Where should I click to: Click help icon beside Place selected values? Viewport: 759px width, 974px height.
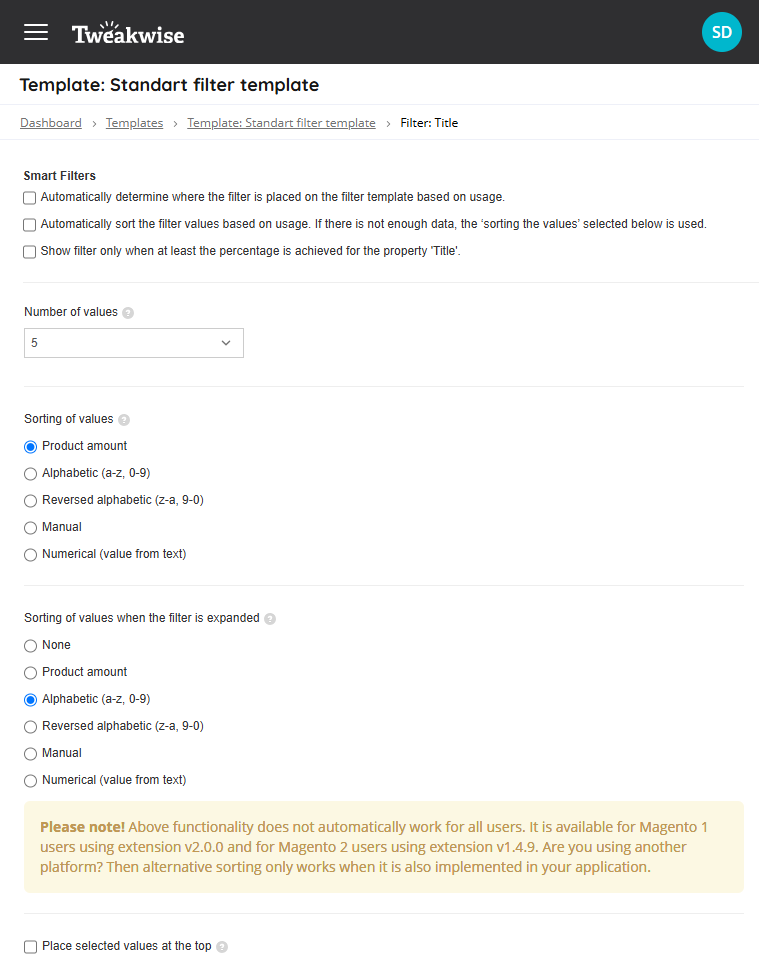tap(222, 947)
